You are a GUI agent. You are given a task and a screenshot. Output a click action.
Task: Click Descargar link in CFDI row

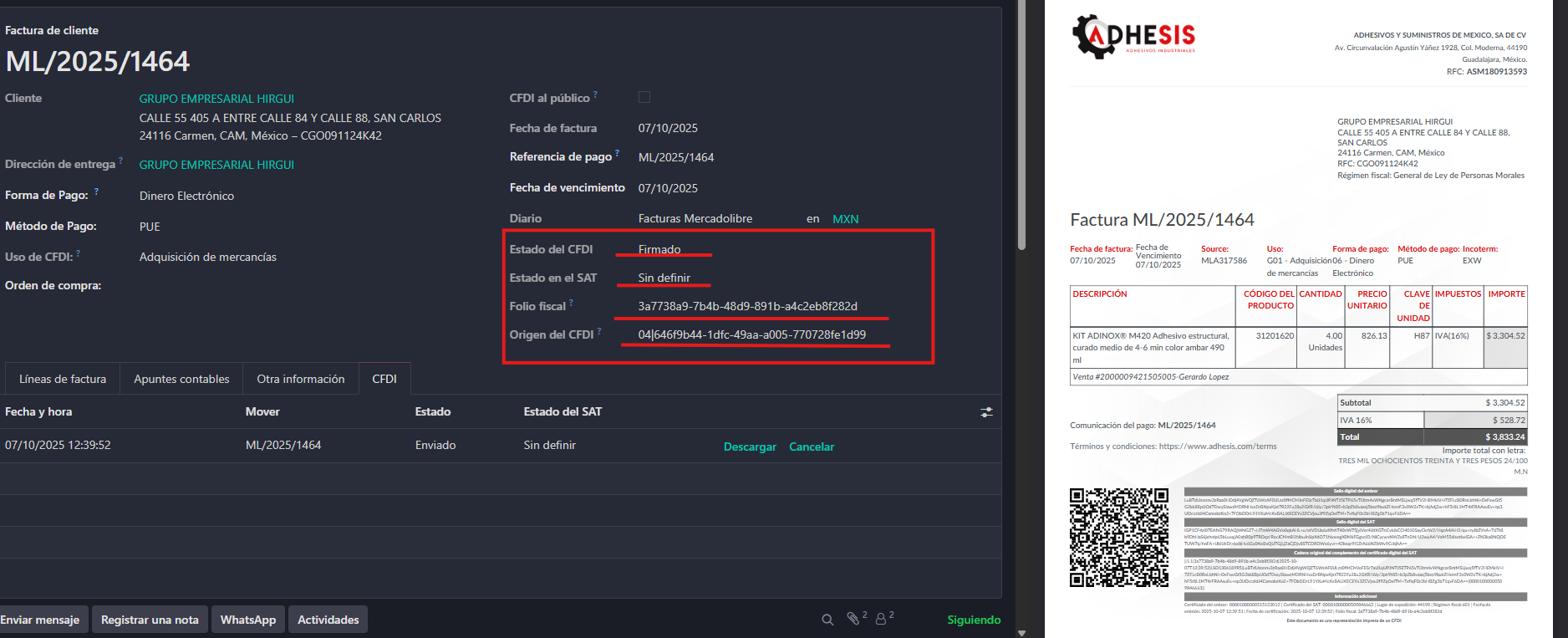click(750, 447)
